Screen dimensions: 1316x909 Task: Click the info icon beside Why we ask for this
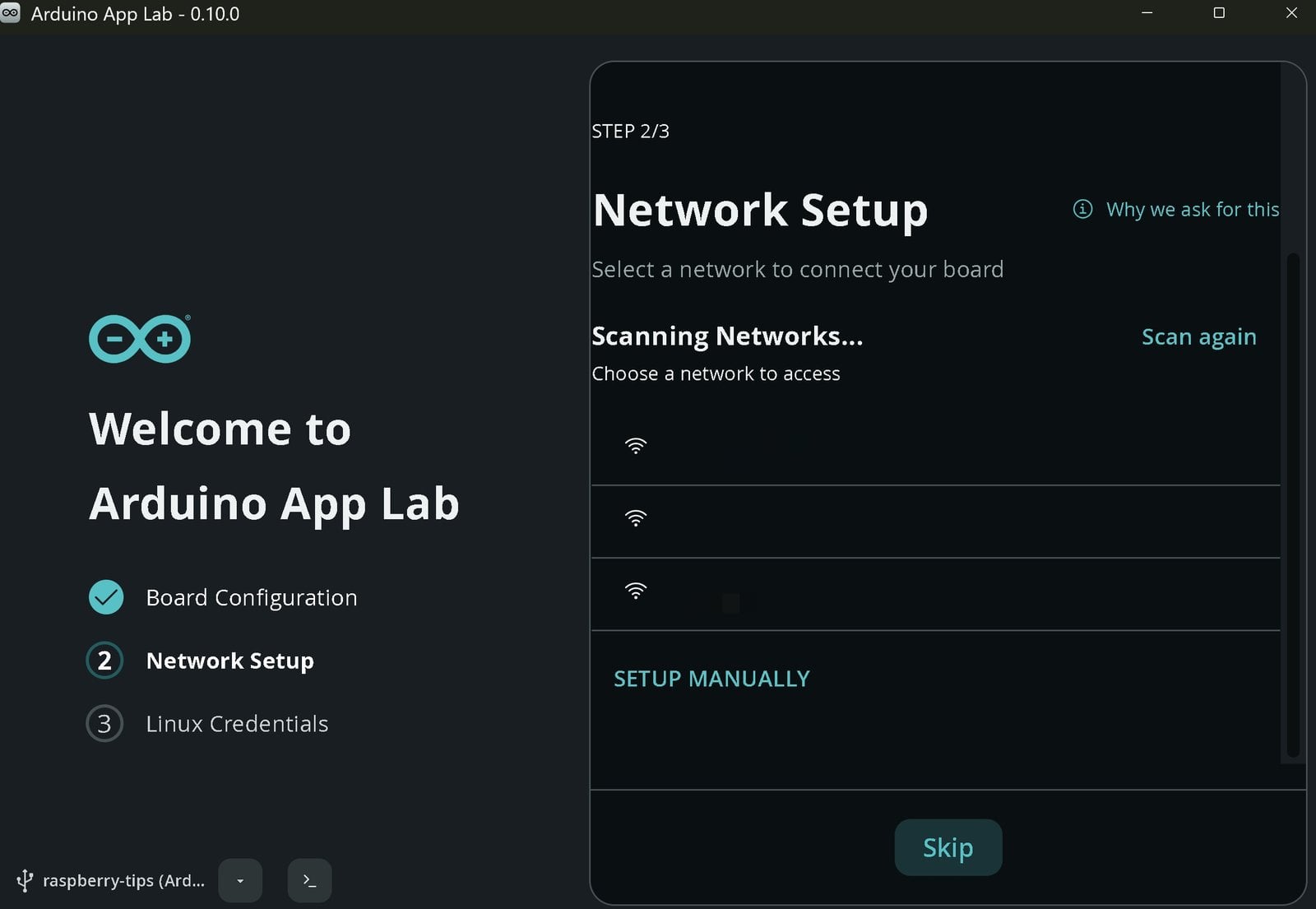click(x=1082, y=209)
